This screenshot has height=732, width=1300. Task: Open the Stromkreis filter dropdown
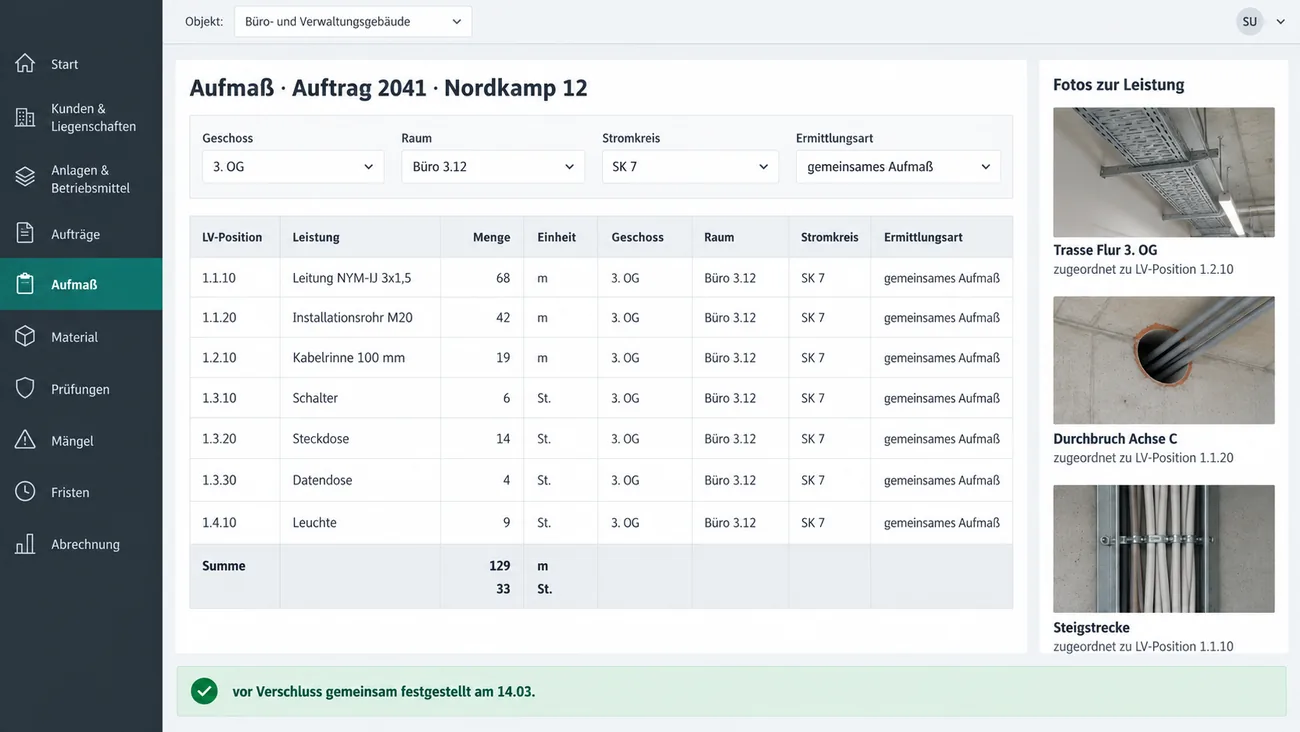coord(691,167)
